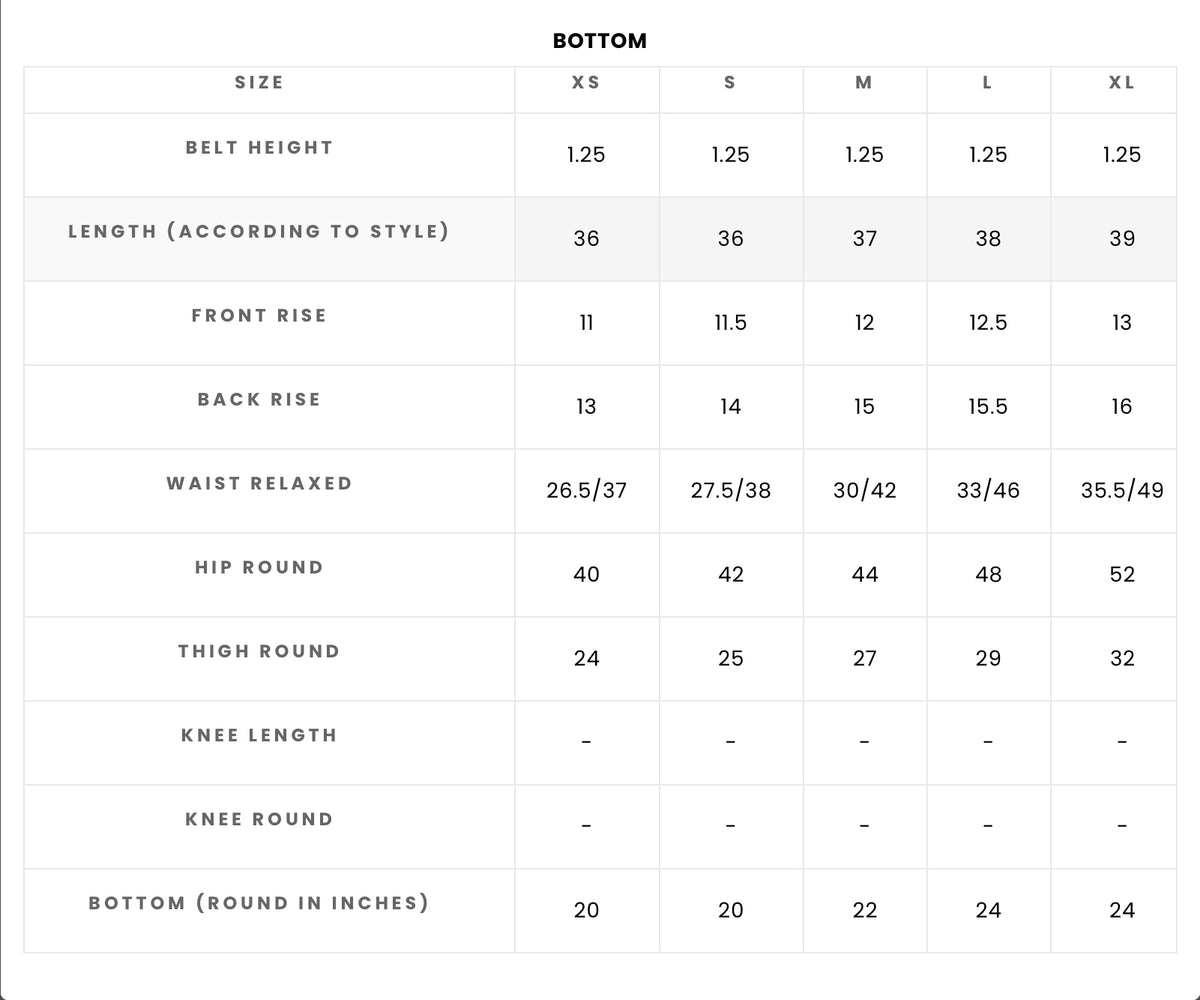Screen dimensions: 1200x1000
Task: Click the HIP ROUND row label
Action: pyautogui.click(x=259, y=567)
